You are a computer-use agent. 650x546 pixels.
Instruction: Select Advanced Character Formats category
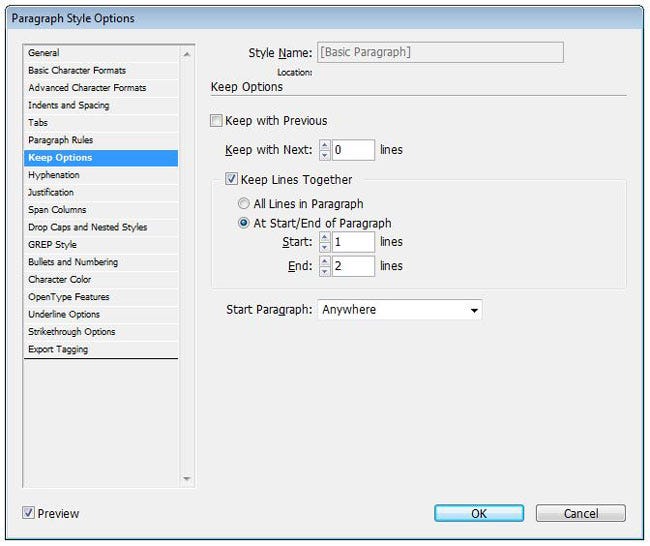pos(101,88)
